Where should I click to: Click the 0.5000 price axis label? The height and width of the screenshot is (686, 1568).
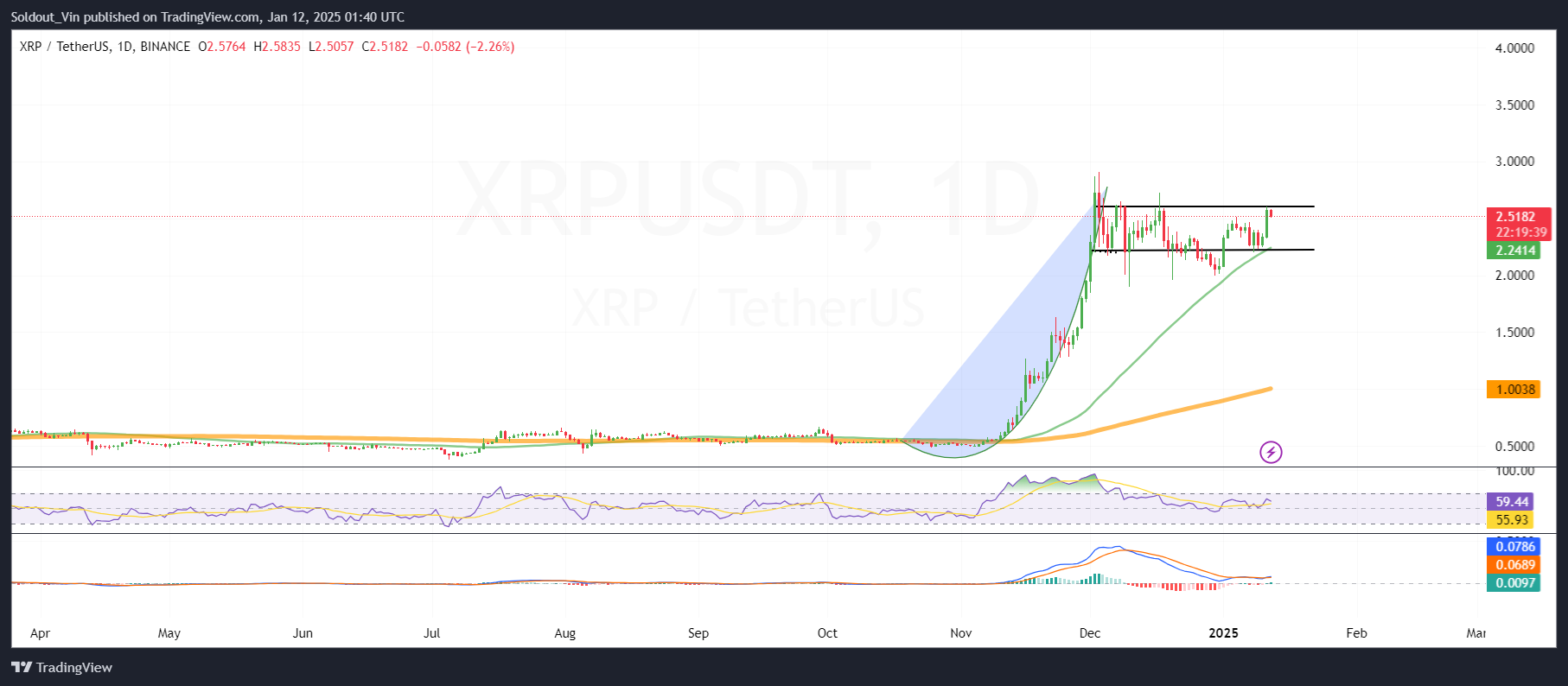pos(1514,447)
